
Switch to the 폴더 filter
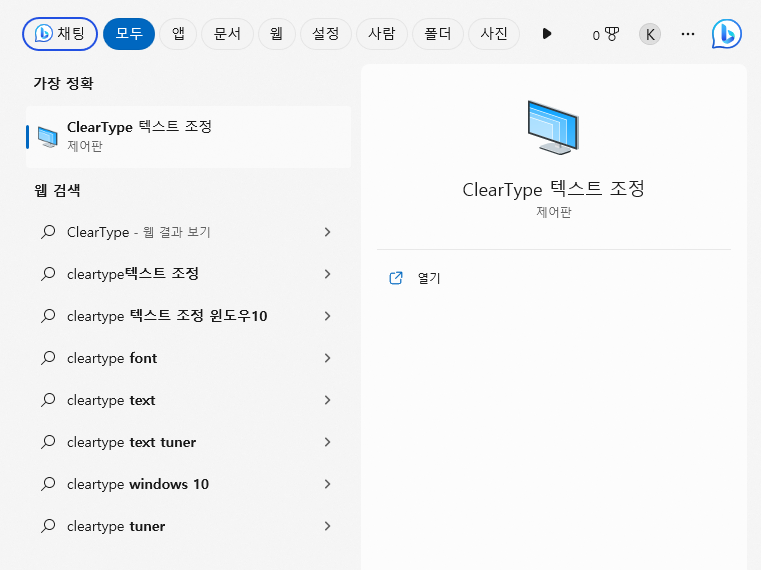[x=438, y=34]
